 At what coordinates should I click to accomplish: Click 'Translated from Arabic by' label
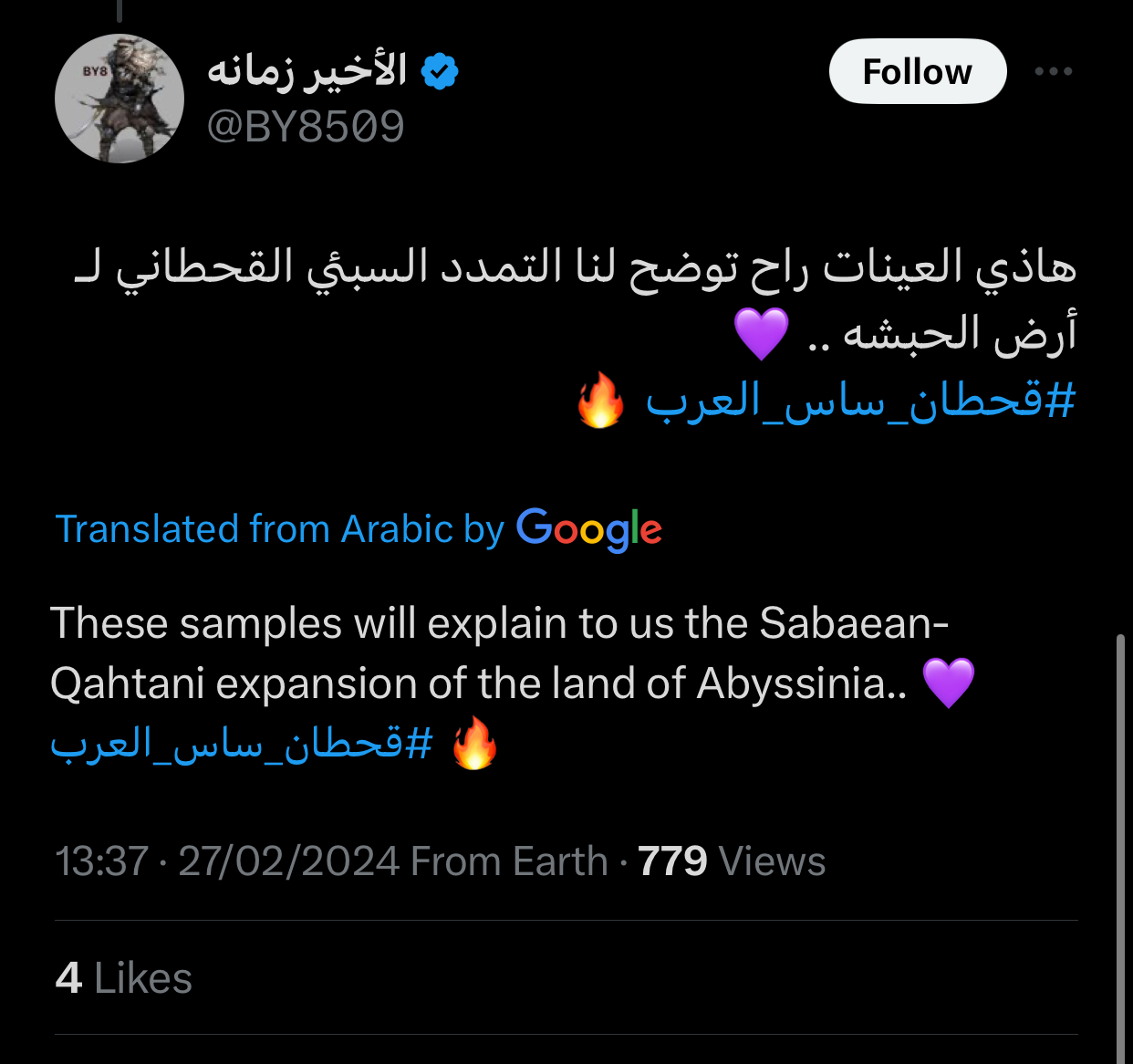click(x=279, y=529)
